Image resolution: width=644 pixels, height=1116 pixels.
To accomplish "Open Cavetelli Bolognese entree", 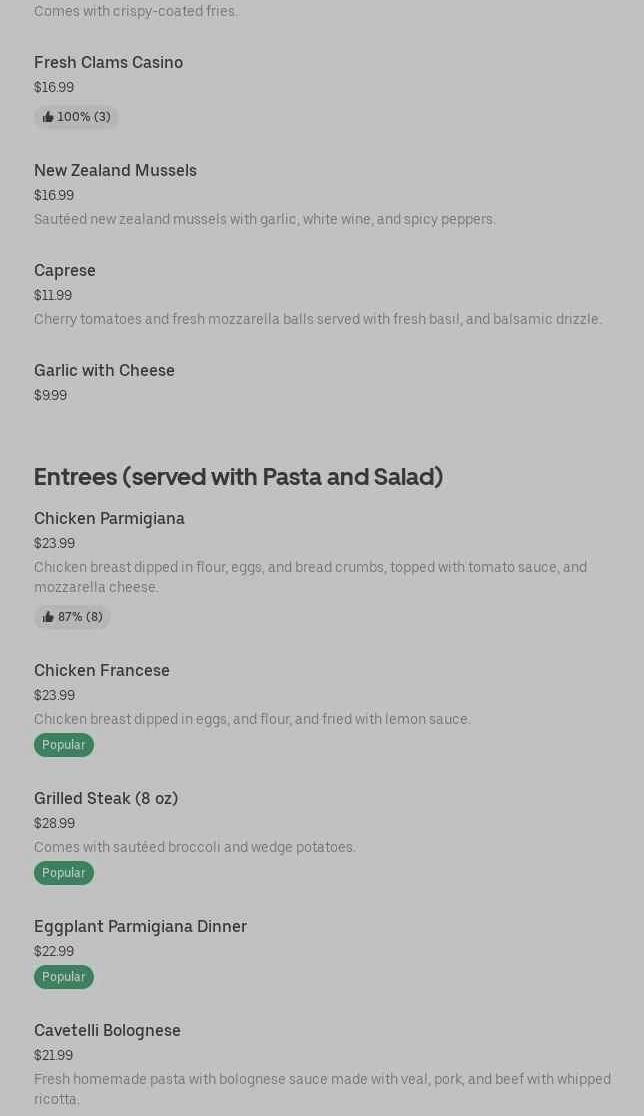I will click(x=107, y=1030).
